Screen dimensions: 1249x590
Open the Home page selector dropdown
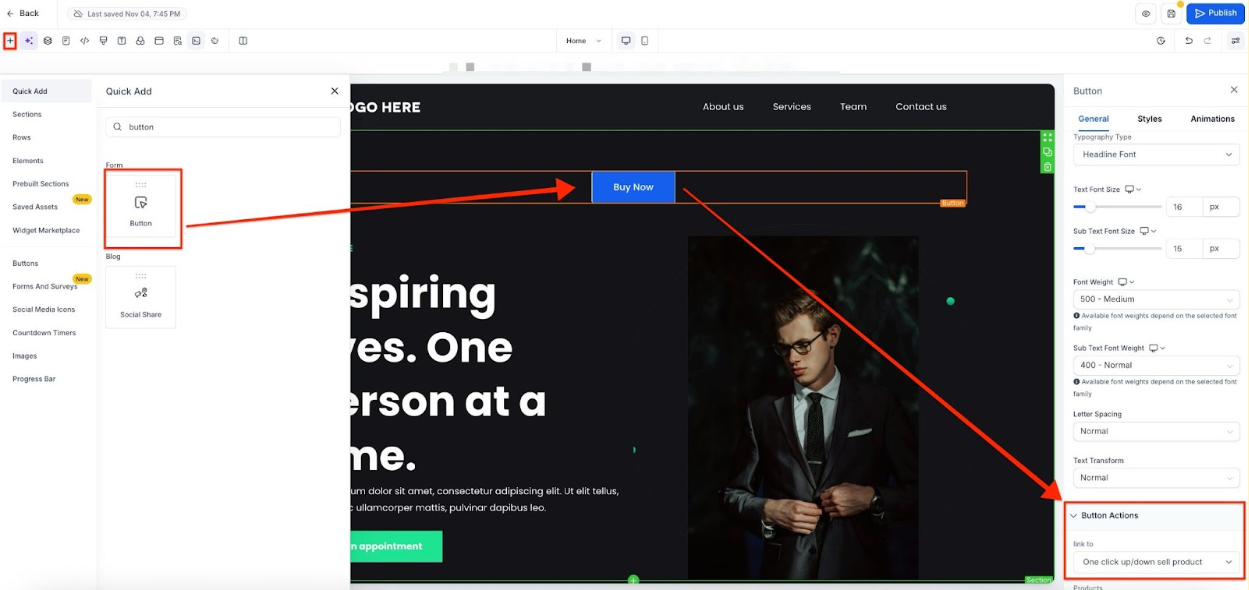584,41
